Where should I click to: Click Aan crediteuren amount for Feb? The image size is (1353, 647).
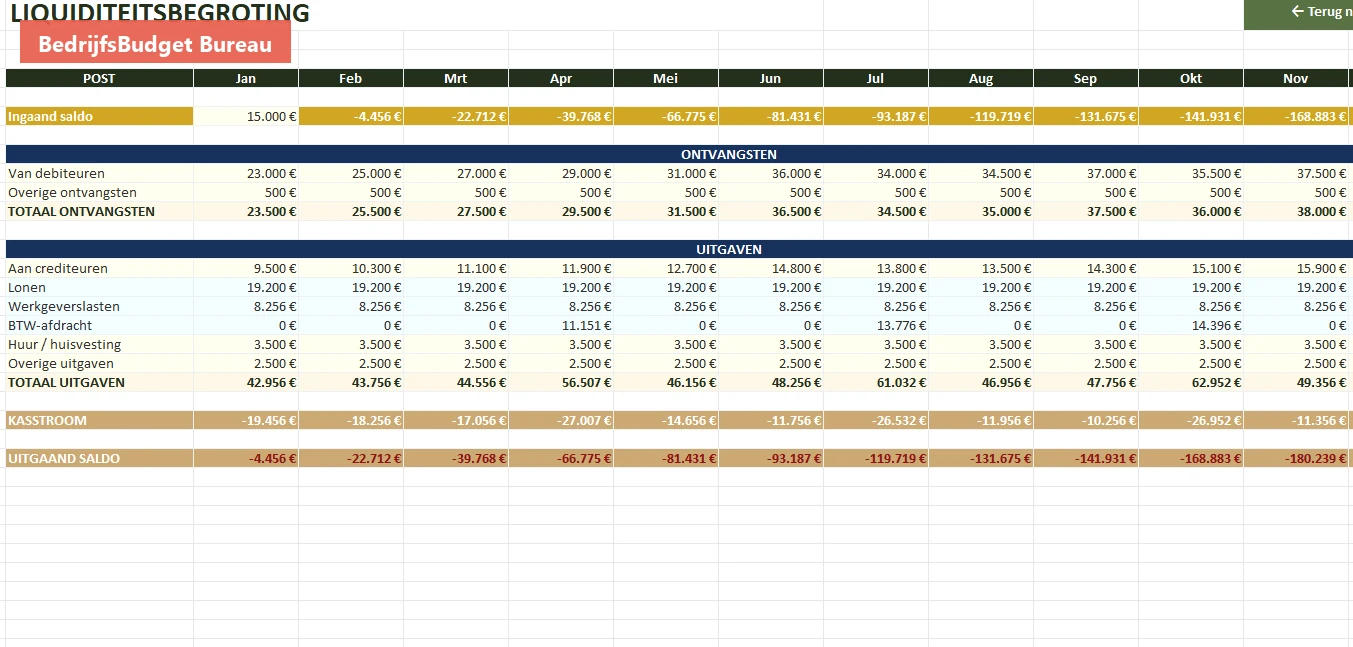(x=351, y=268)
